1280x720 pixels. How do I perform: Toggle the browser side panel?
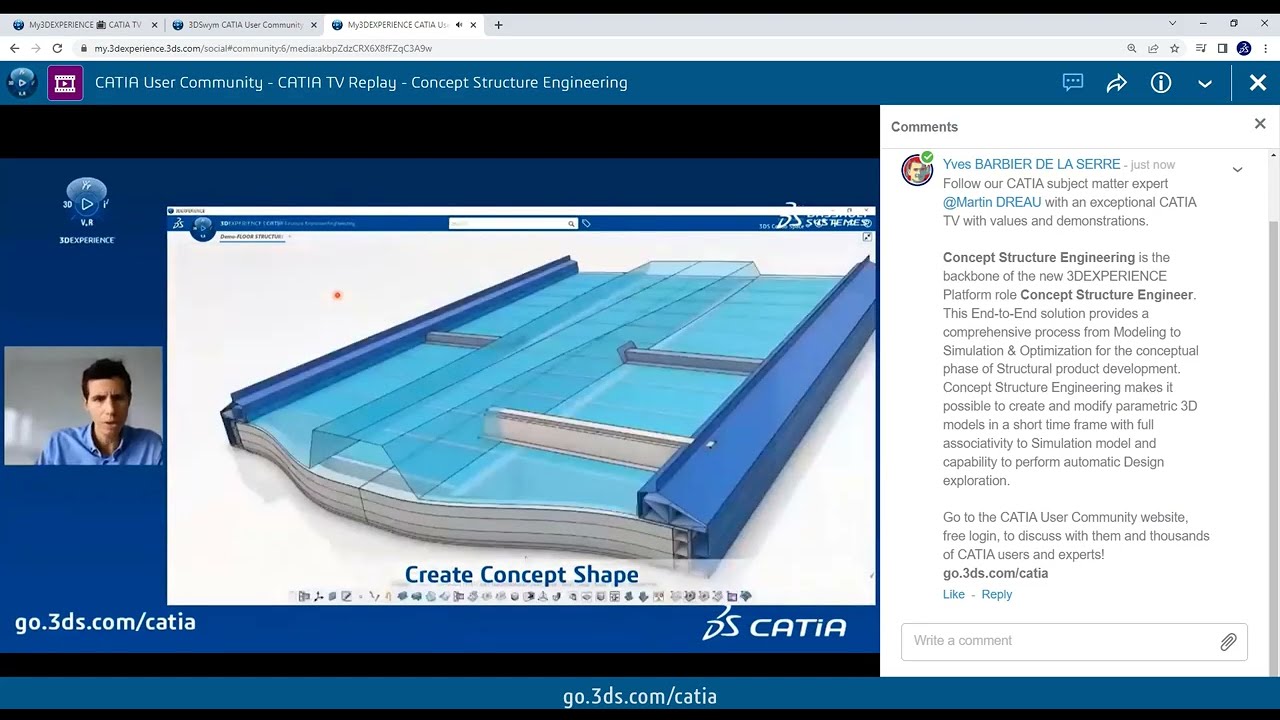(1222, 48)
